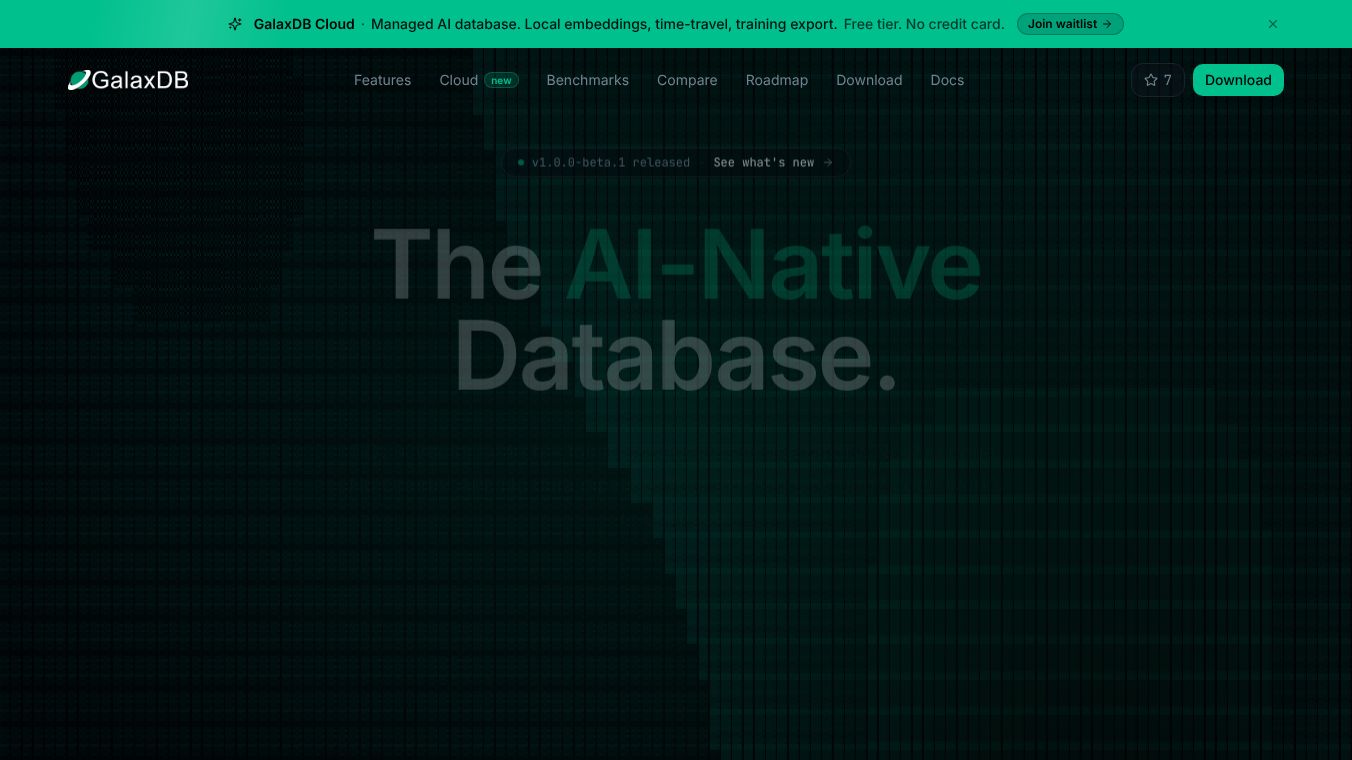Click the GalaxDB planet logo icon
The height and width of the screenshot is (760, 1352).
(79, 80)
